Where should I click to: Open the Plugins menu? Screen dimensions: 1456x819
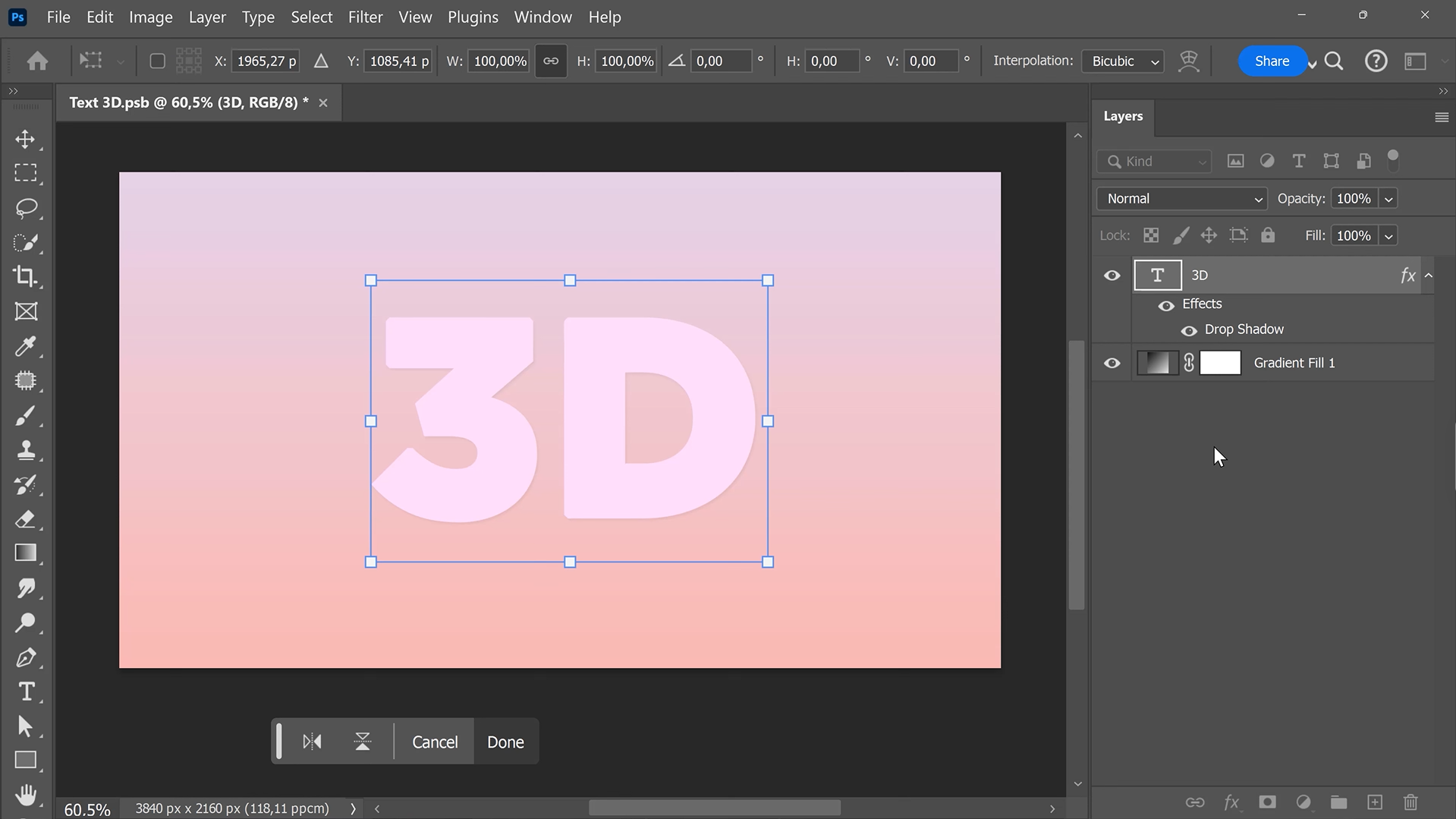pos(473,17)
